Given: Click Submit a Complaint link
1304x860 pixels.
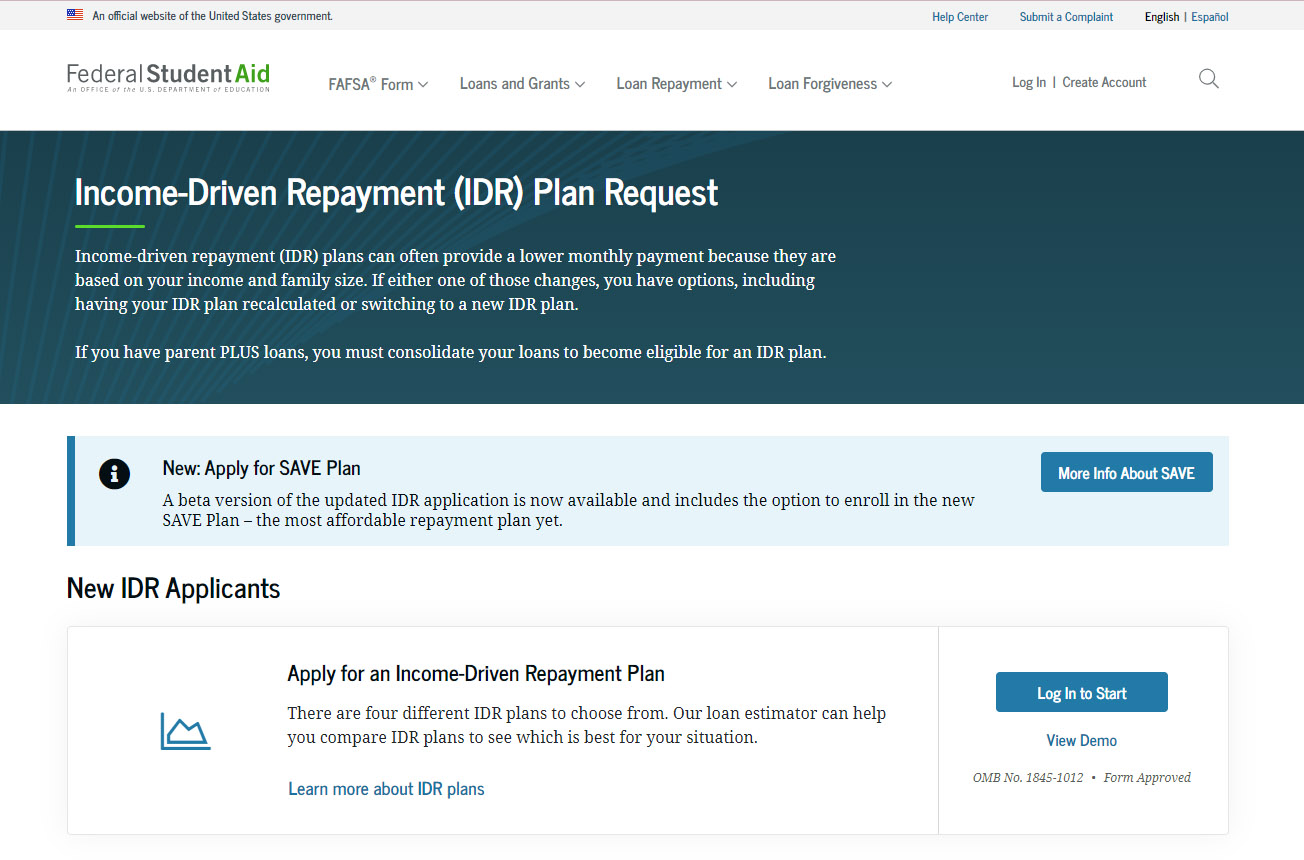Looking at the screenshot, I should [x=1066, y=17].
